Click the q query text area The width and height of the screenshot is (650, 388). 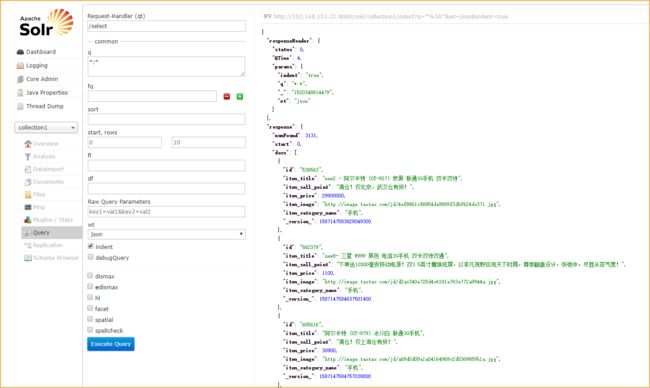pyautogui.click(x=166, y=66)
